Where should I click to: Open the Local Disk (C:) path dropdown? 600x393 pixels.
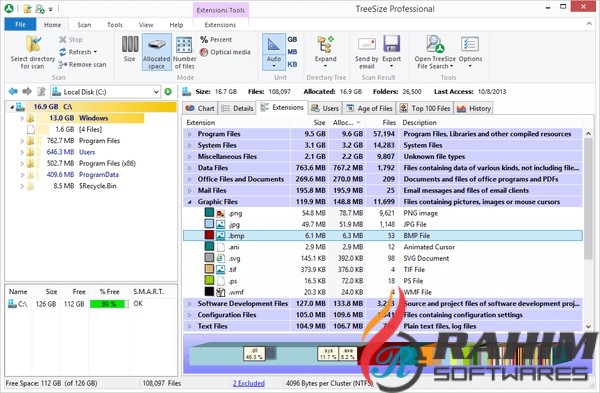tap(156, 92)
